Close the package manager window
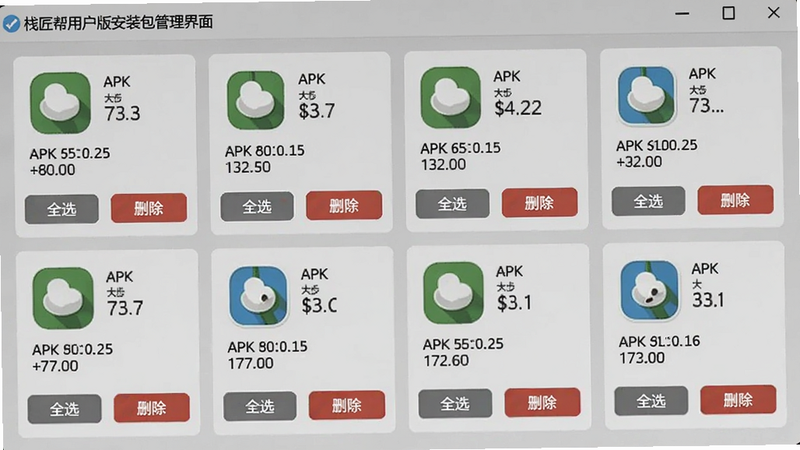The image size is (800, 450). tap(773, 12)
